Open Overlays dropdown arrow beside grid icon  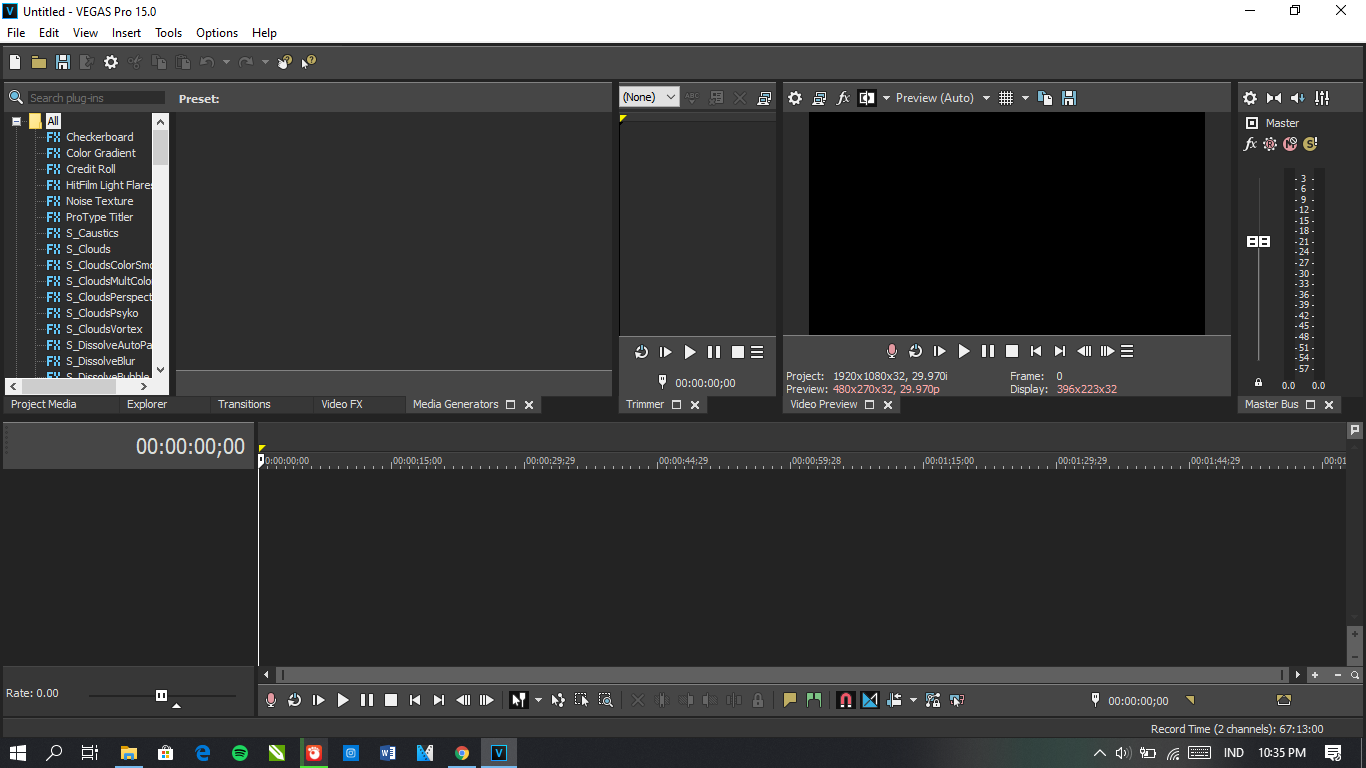pos(1025,98)
